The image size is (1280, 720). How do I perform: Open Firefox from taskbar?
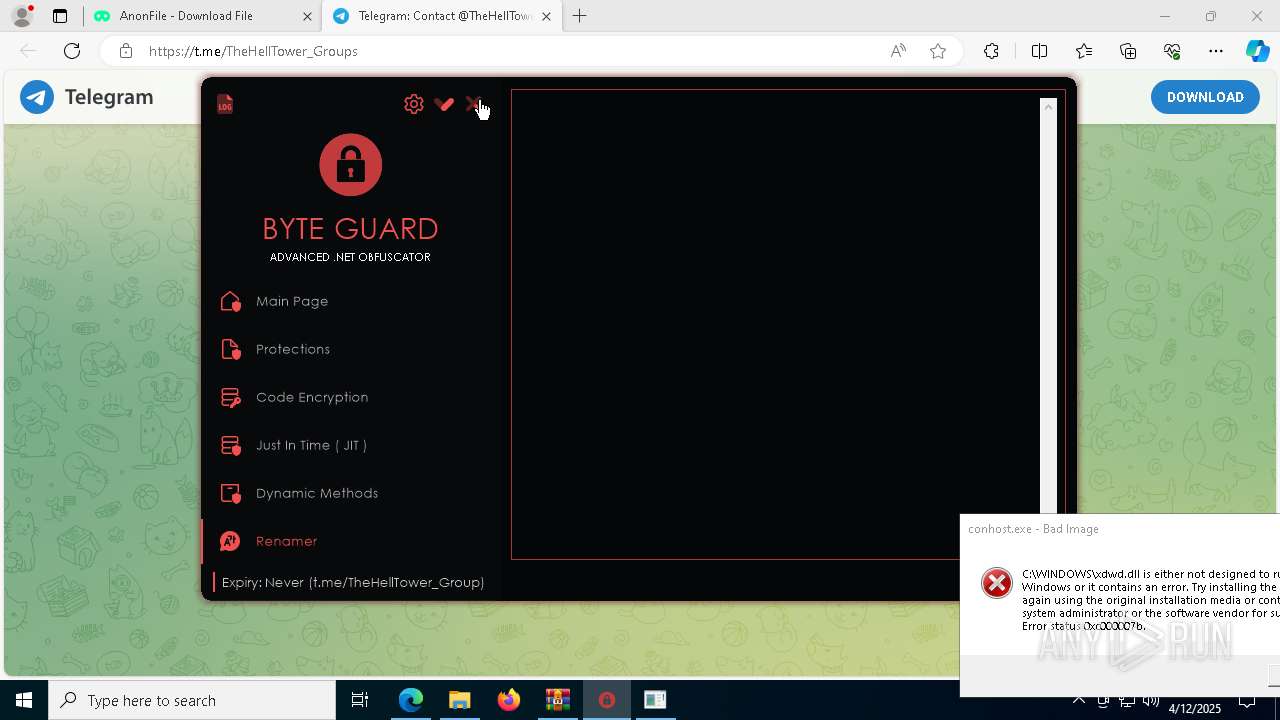(509, 700)
